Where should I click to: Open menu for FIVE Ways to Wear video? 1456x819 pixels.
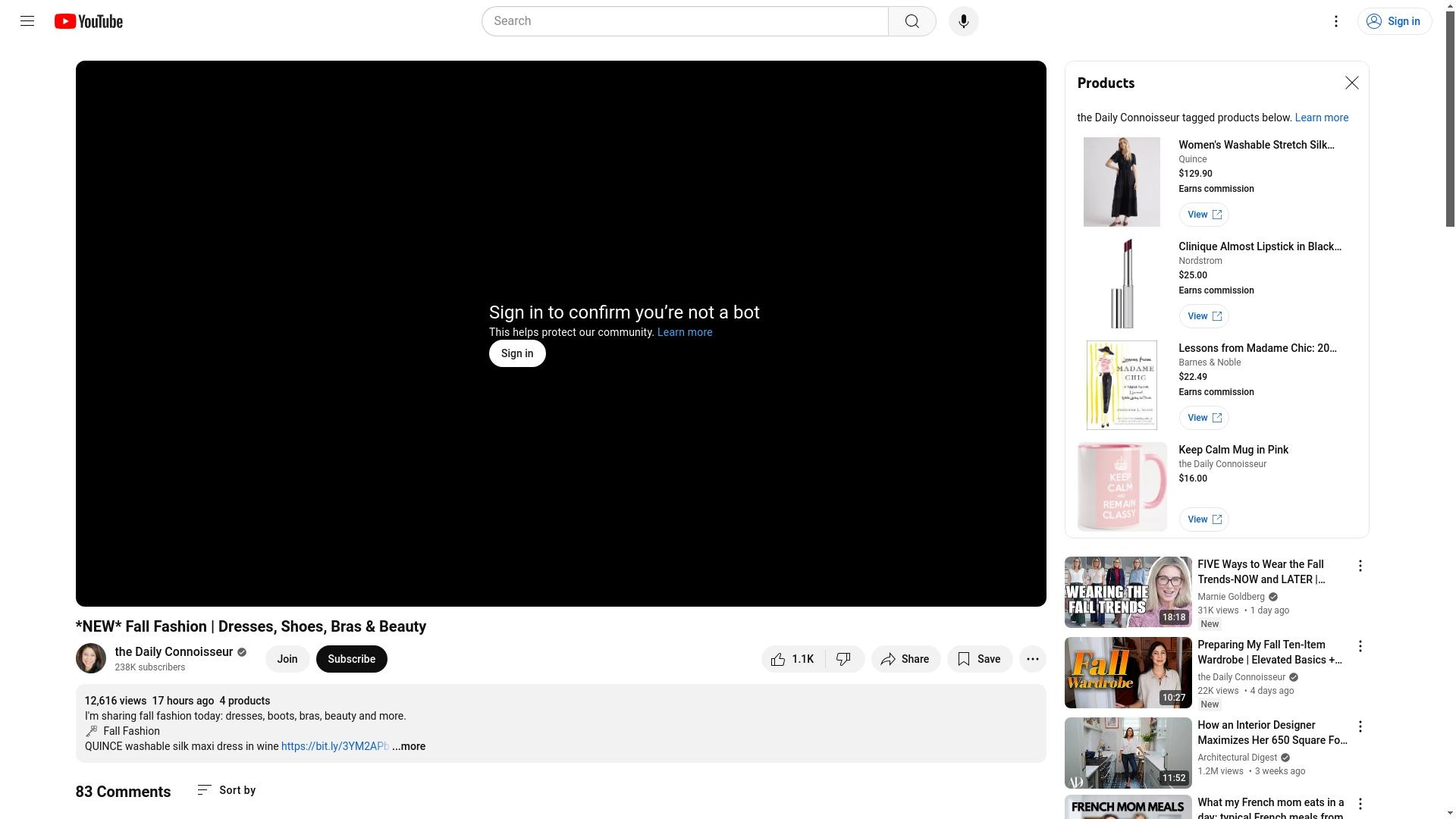(x=1360, y=566)
